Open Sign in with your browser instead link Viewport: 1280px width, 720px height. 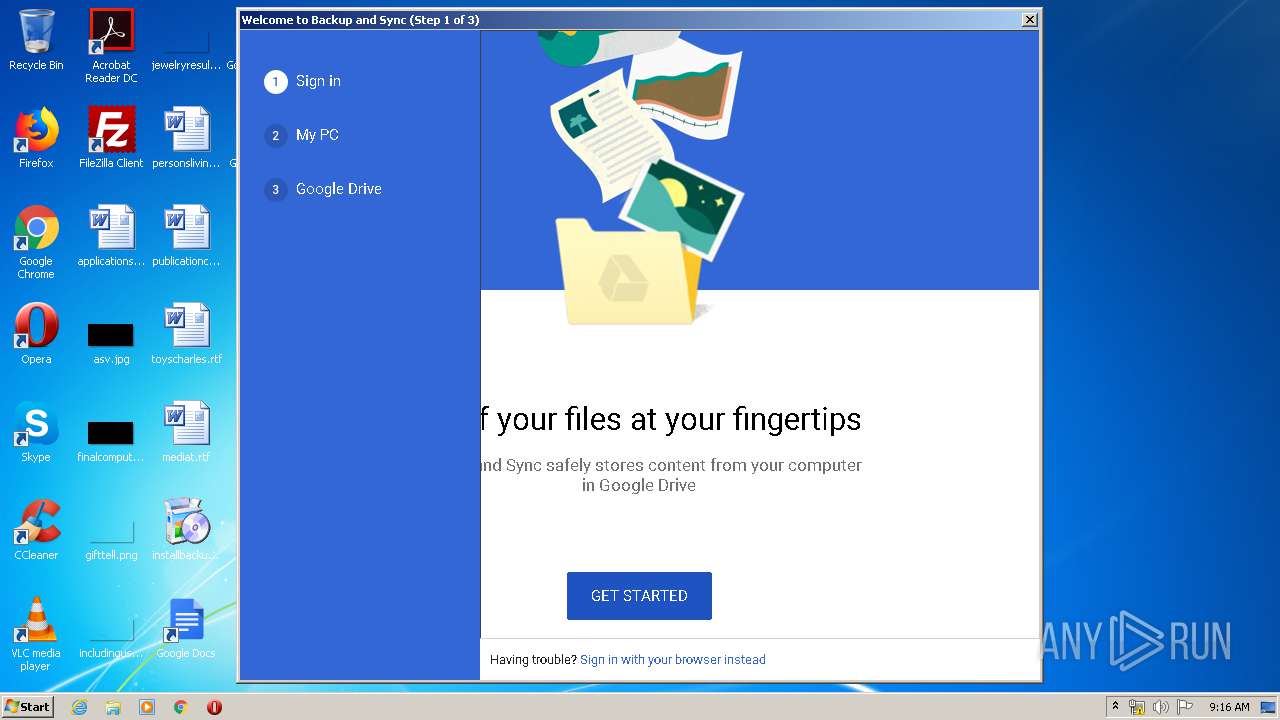tap(673, 660)
